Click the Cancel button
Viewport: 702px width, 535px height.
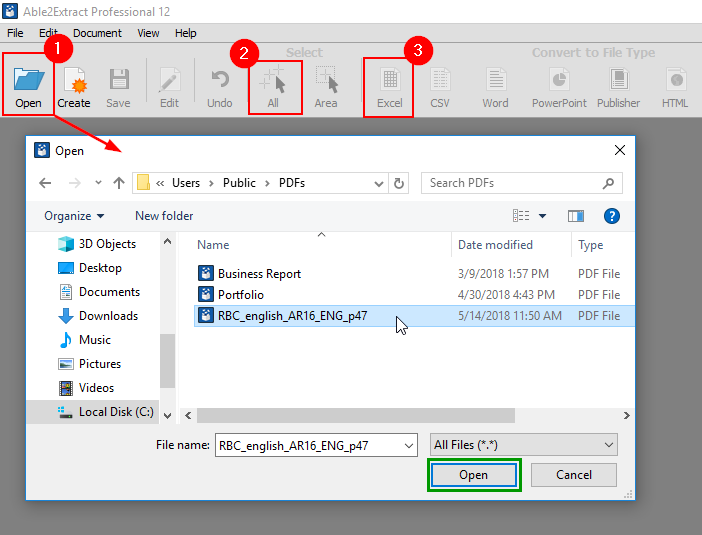pos(574,475)
